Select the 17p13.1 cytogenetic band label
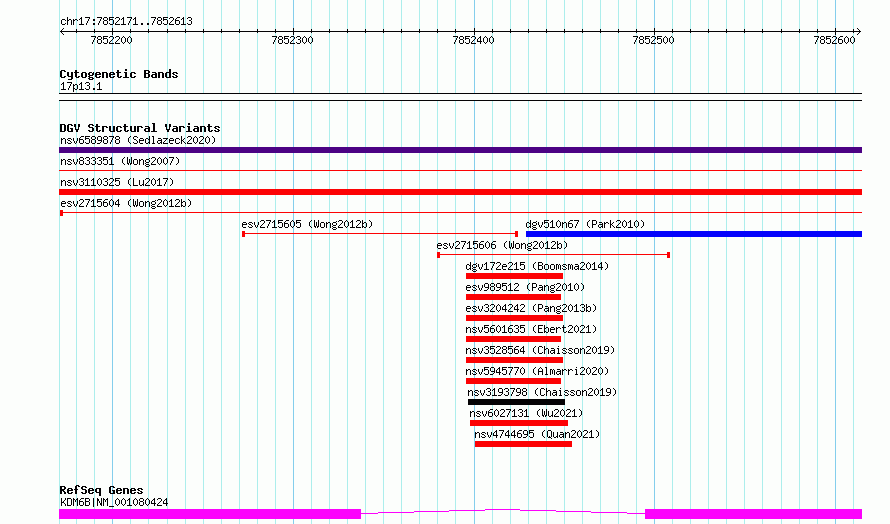890x524 pixels. click(x=81, y=86)
